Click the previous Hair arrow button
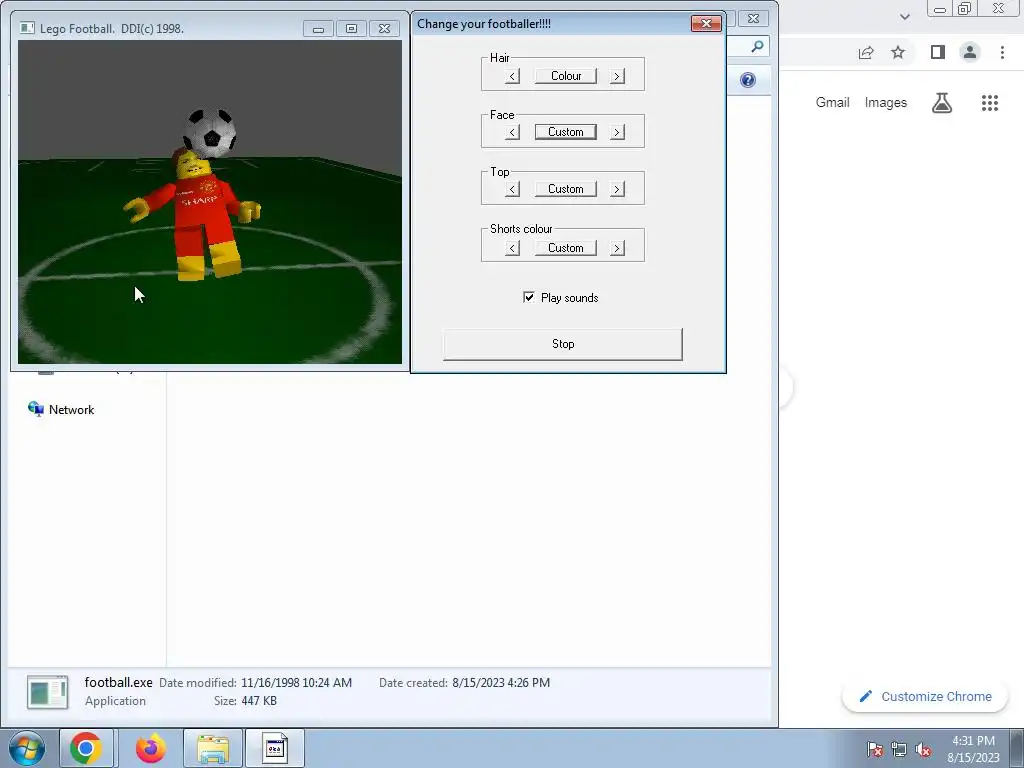Viewport: 1024px width, 768px height. click(513, 76)
